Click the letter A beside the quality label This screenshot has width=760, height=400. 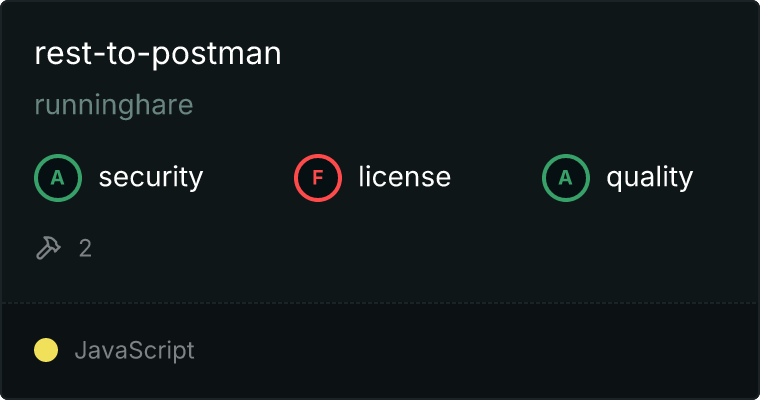[x=566, y=178]
